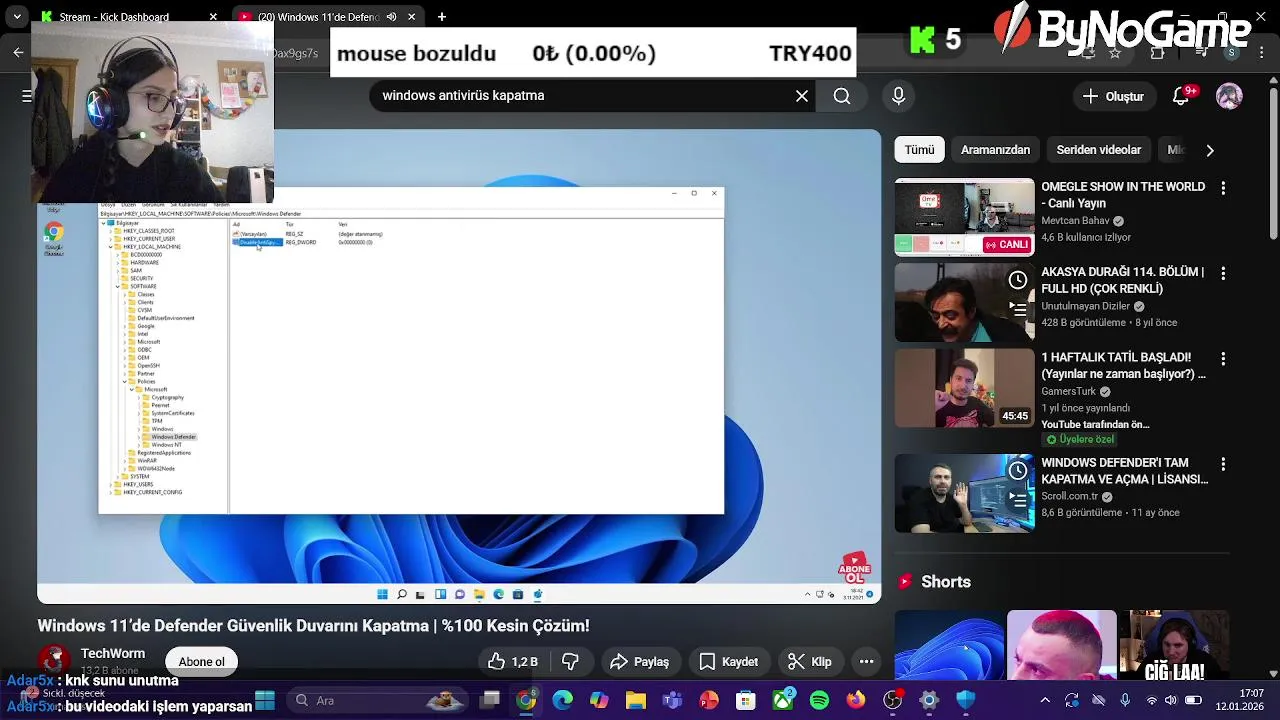Click the Klip scissors button

(810, 662)
